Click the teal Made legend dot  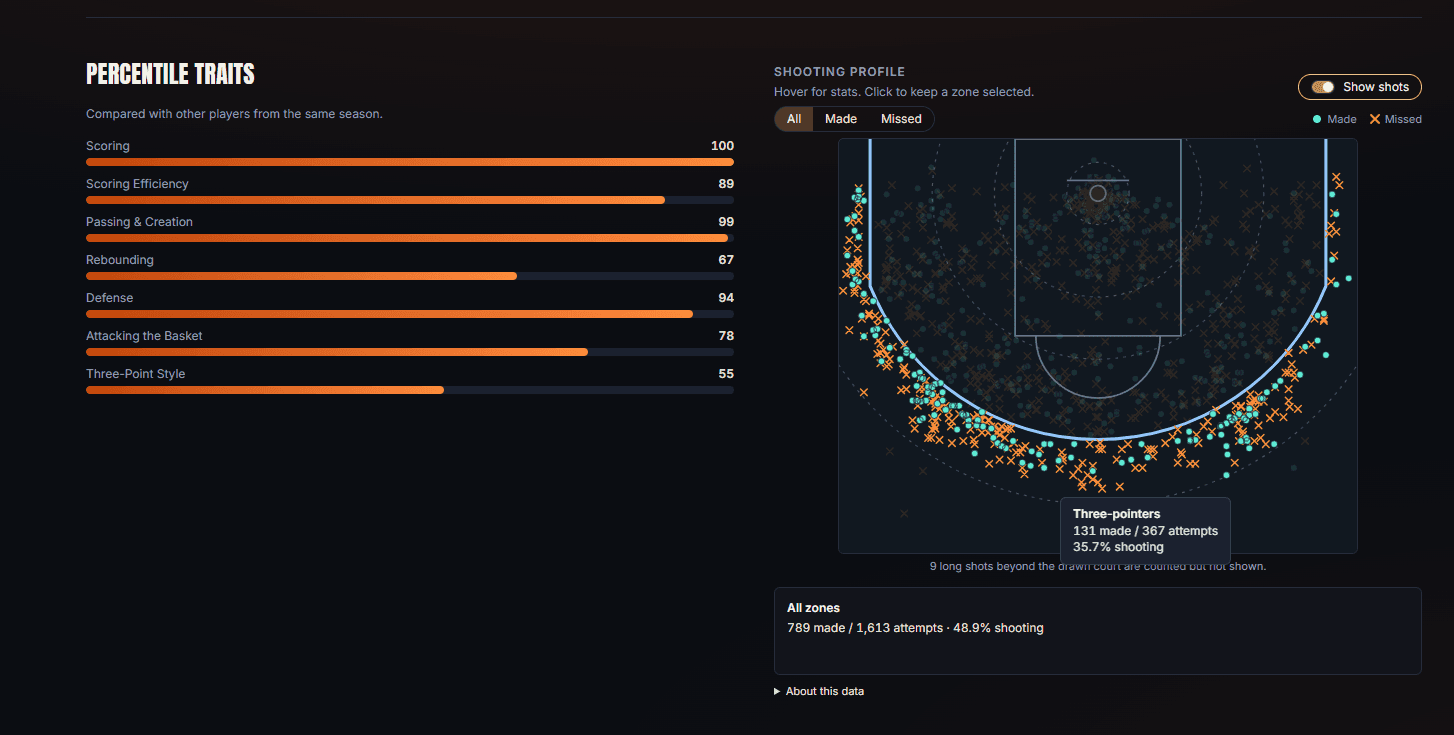[1317, 119]
